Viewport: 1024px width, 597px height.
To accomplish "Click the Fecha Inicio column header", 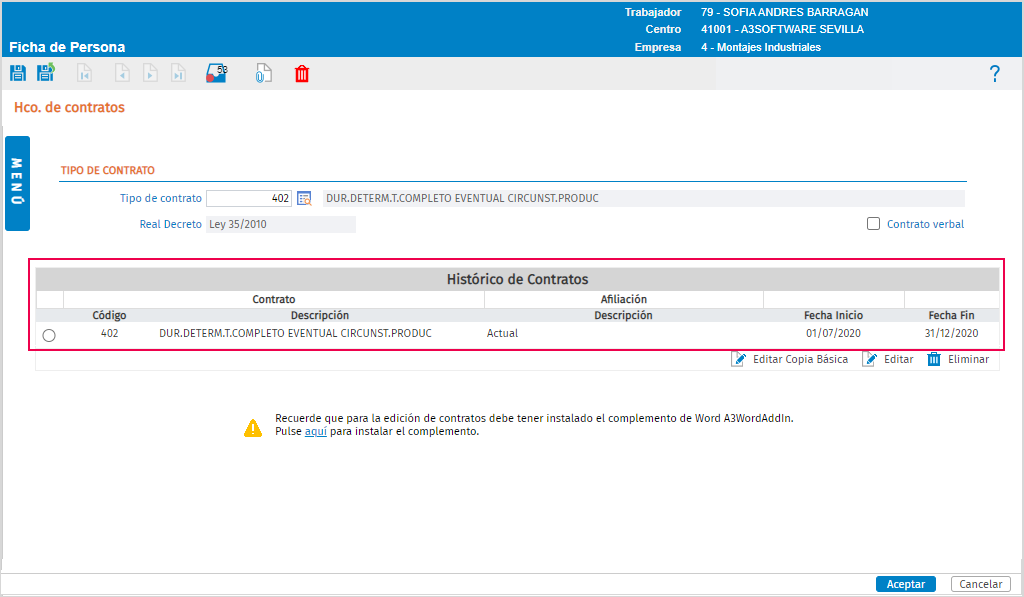I will point(833,315).
